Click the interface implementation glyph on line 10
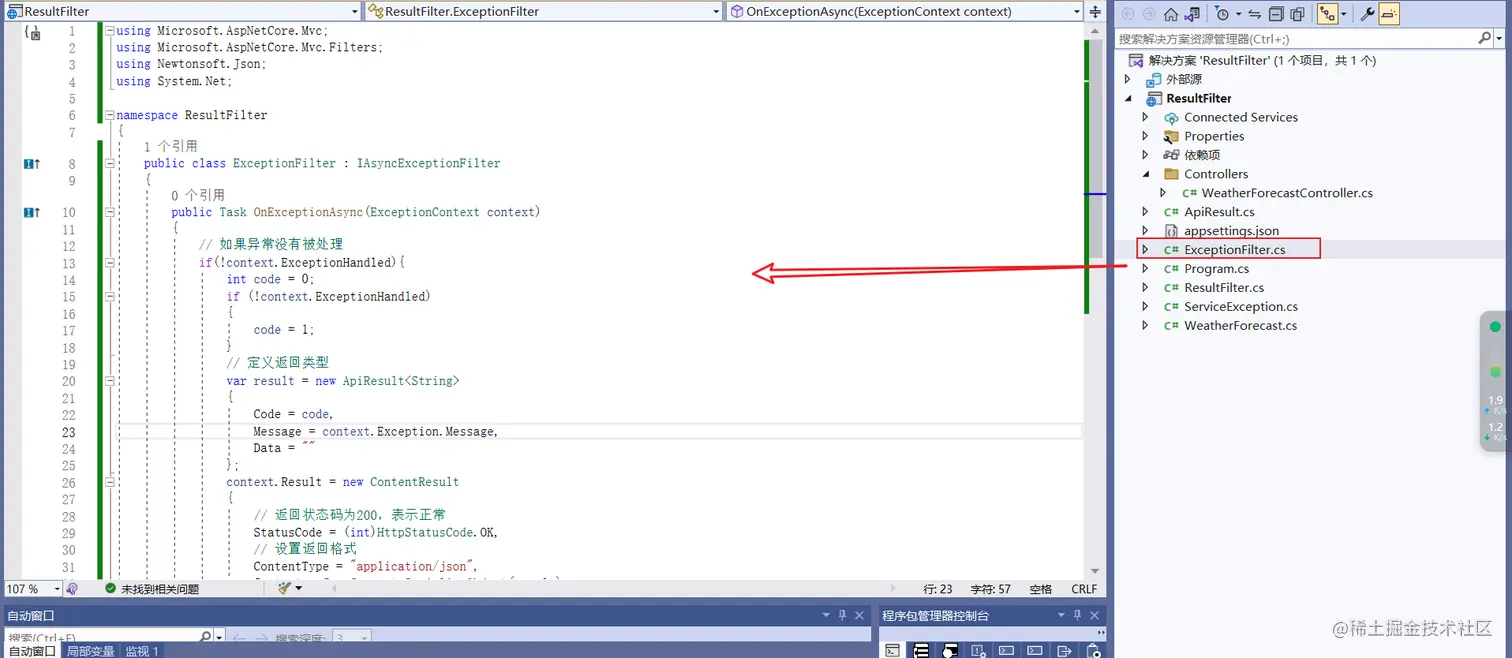The width and height of the screenshot is (1512, 658). click(32, 212)
